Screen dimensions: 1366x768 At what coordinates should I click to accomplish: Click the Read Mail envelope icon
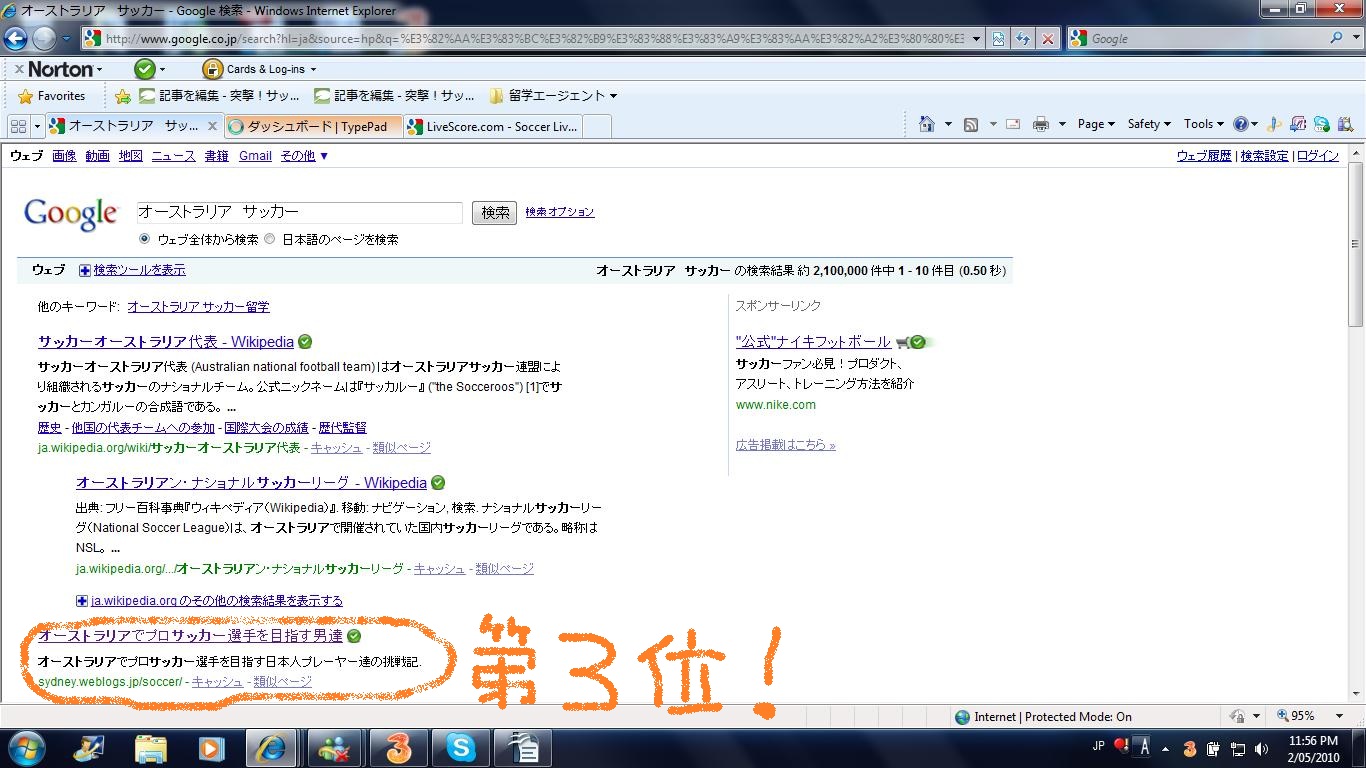click(1013, 124)
